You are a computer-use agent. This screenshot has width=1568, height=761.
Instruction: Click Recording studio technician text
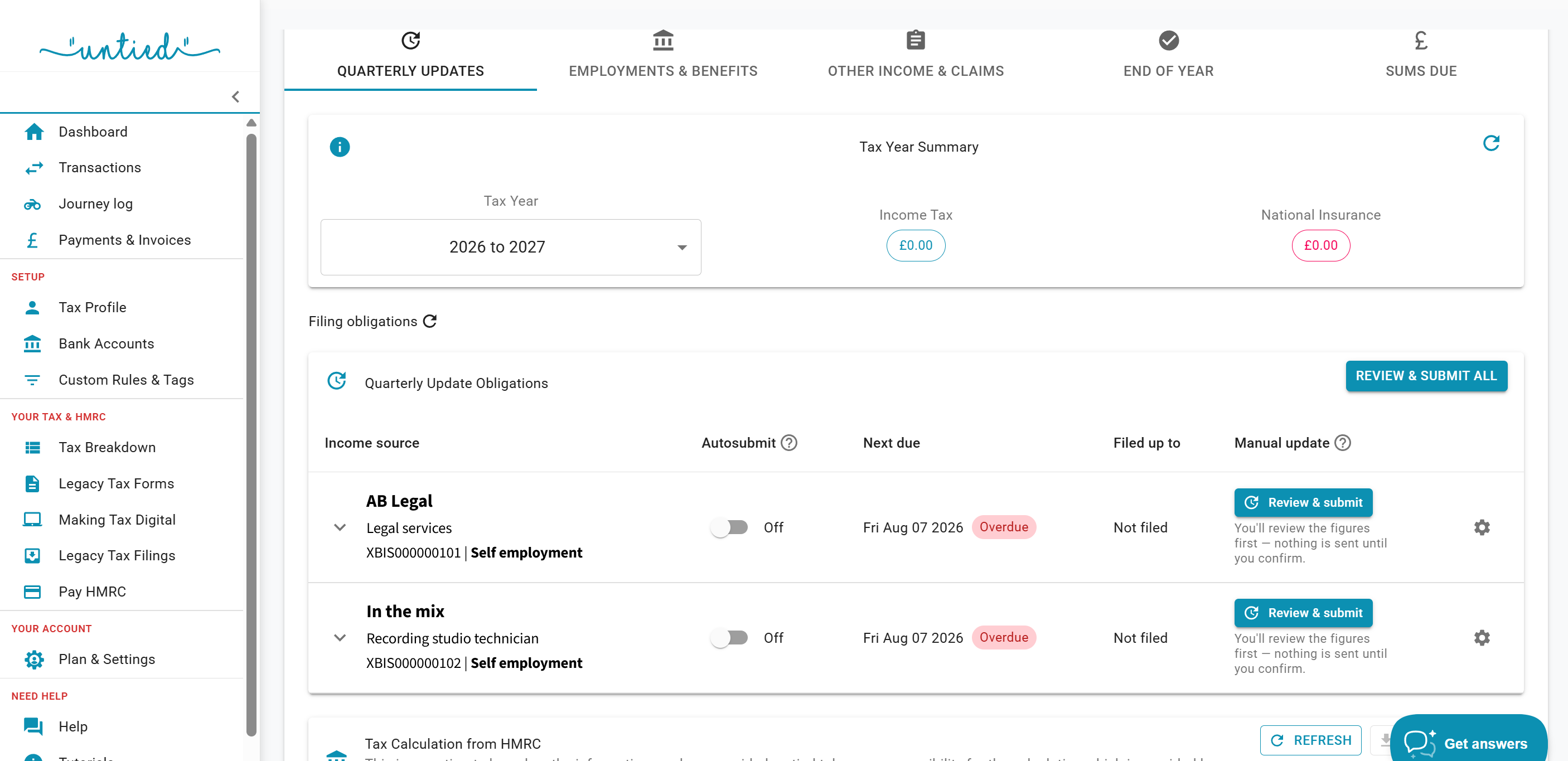point(452,638)
